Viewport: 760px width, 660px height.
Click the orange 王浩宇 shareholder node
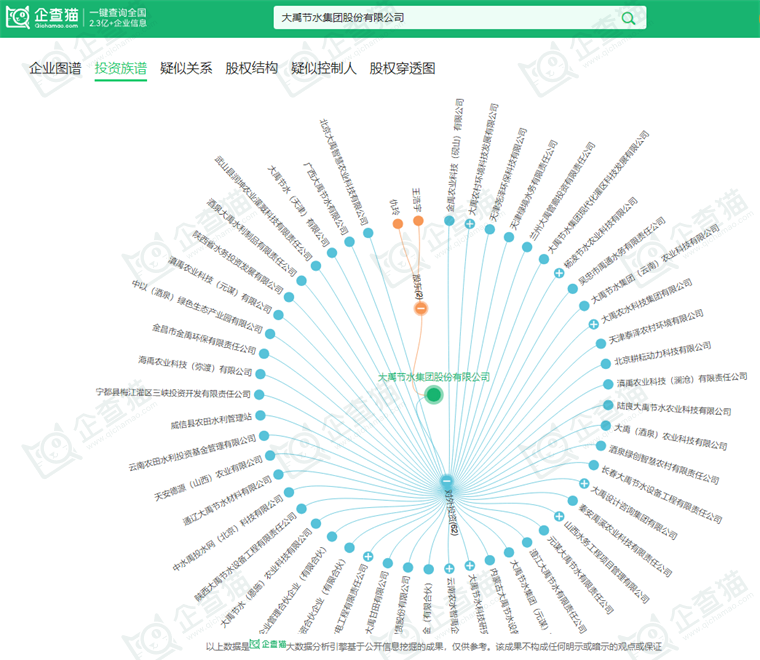coord(418,221)
